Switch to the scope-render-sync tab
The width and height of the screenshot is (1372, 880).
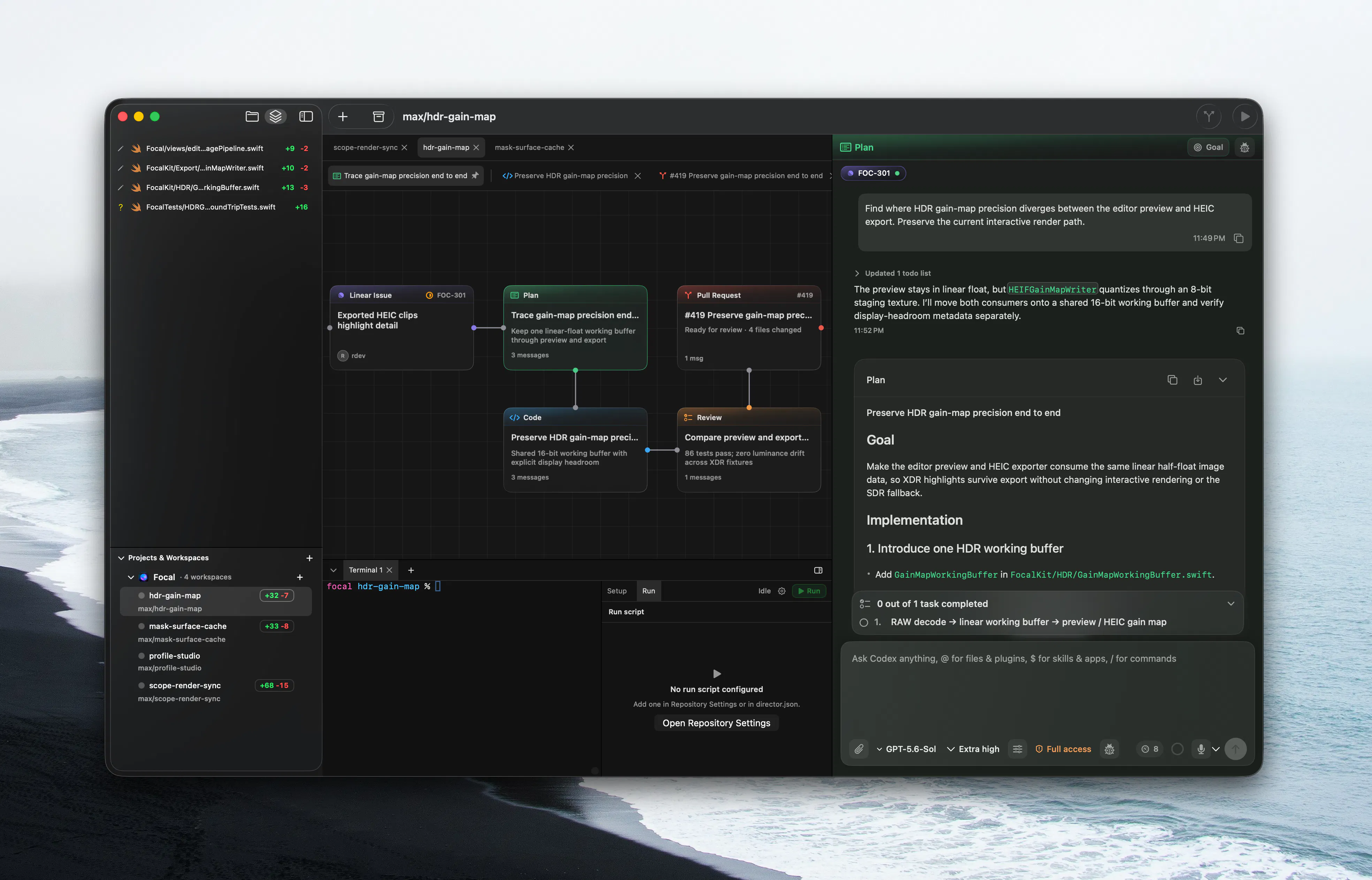[366, 147]
